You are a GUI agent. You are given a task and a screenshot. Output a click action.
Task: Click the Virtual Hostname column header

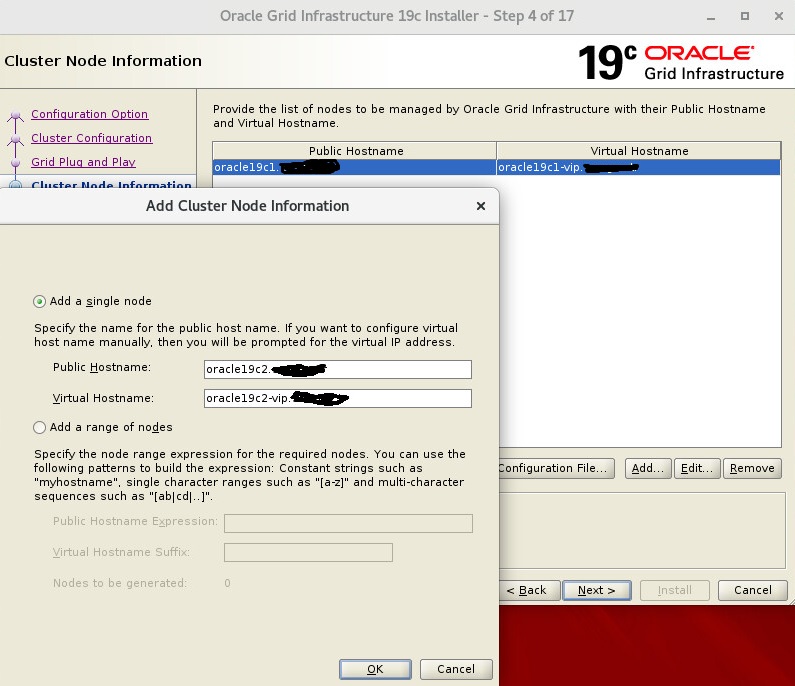639,151
